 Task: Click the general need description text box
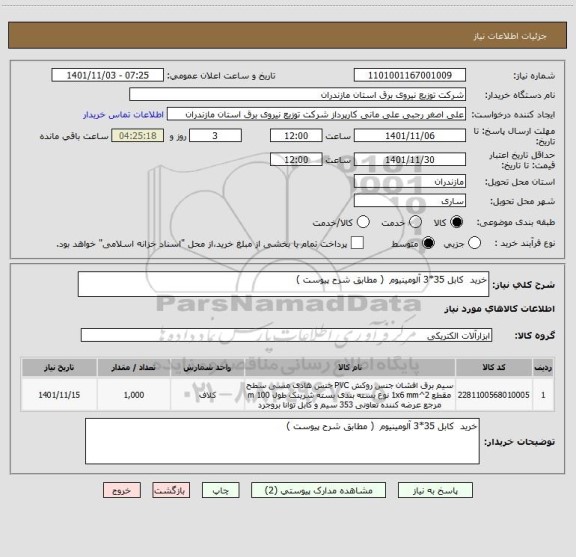(x=283, y=284)
